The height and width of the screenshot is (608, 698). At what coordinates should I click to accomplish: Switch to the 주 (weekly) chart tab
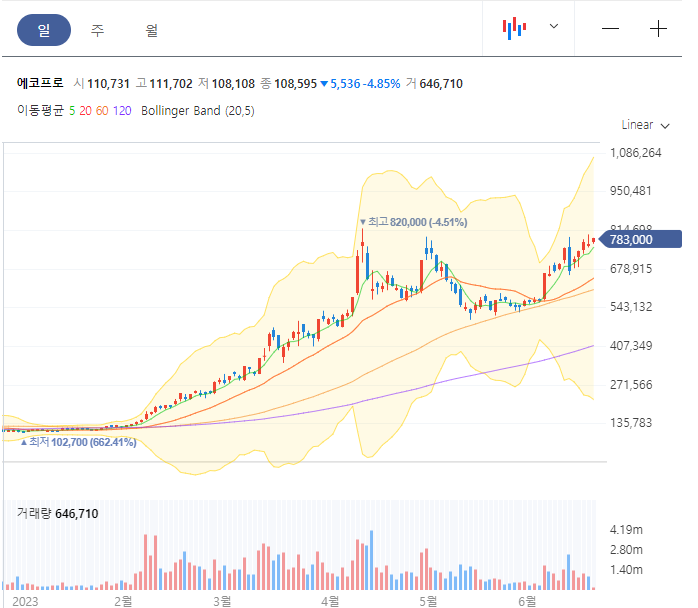(97, 30)
